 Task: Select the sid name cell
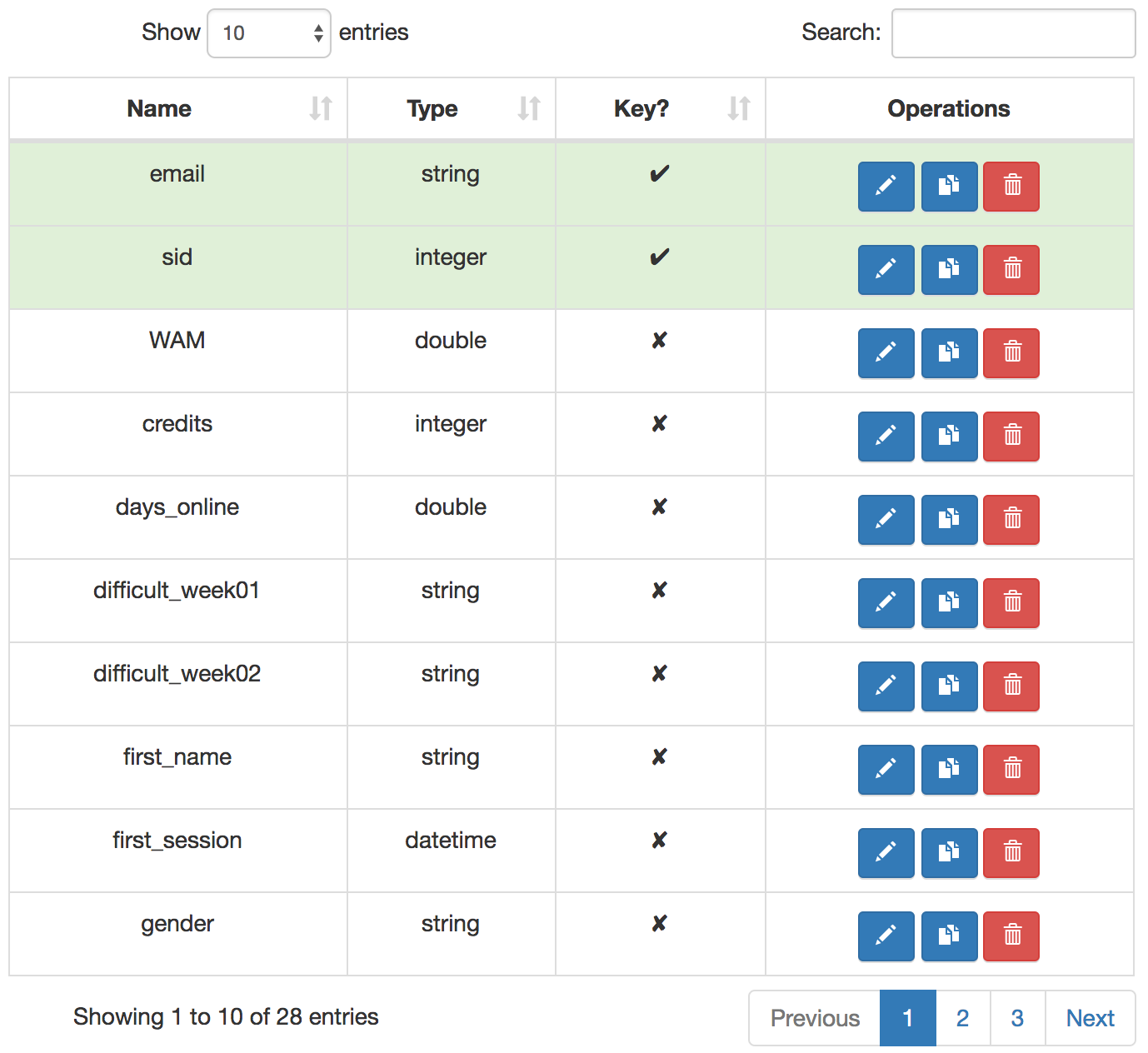pyautogui.click(x=178, y=267)
